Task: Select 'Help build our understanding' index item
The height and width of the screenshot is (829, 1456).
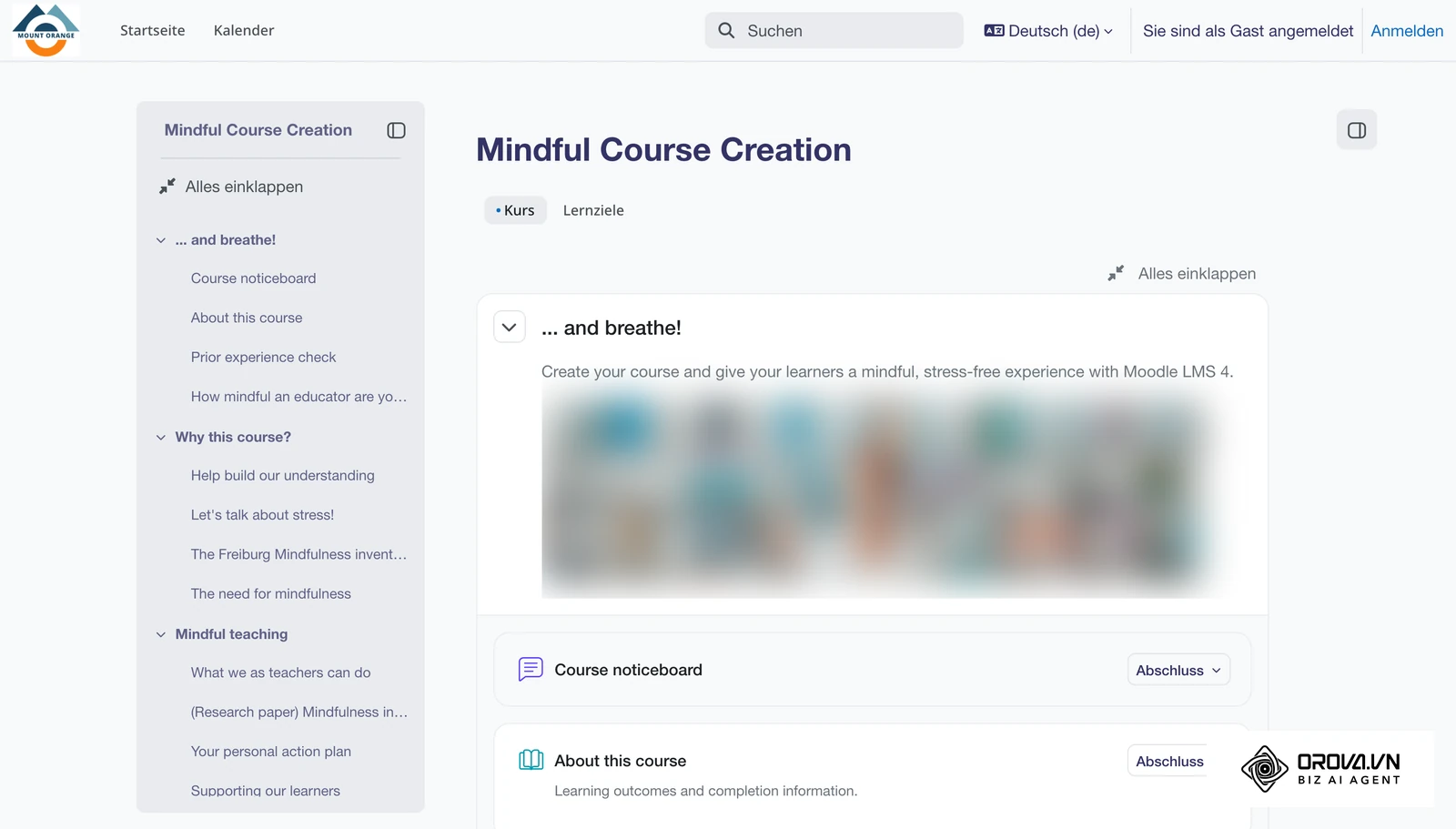Action: tap(282, 476)
